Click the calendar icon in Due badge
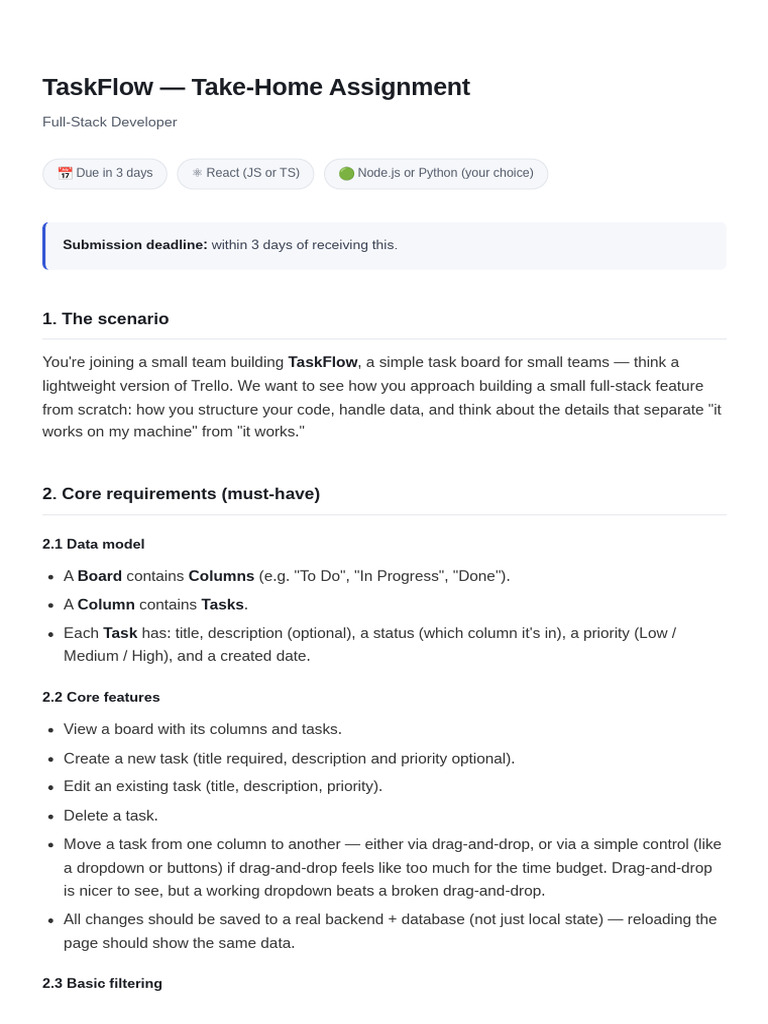The height and width of the screenshot is (1024, 768). pos(65,173)
